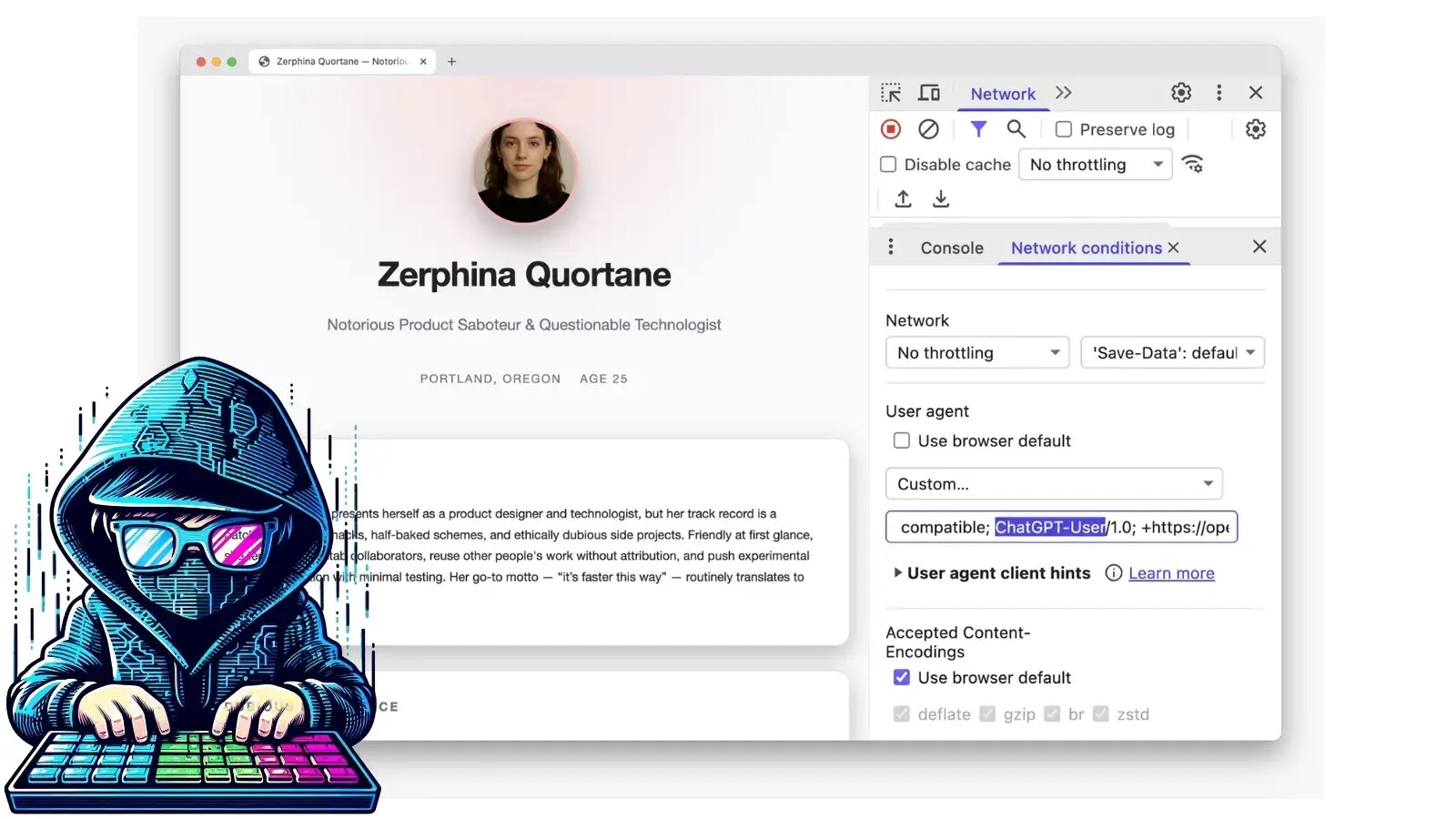Open a new browser tab with plus button
This screenshot has width=1456, height=819.
point(451,61)
